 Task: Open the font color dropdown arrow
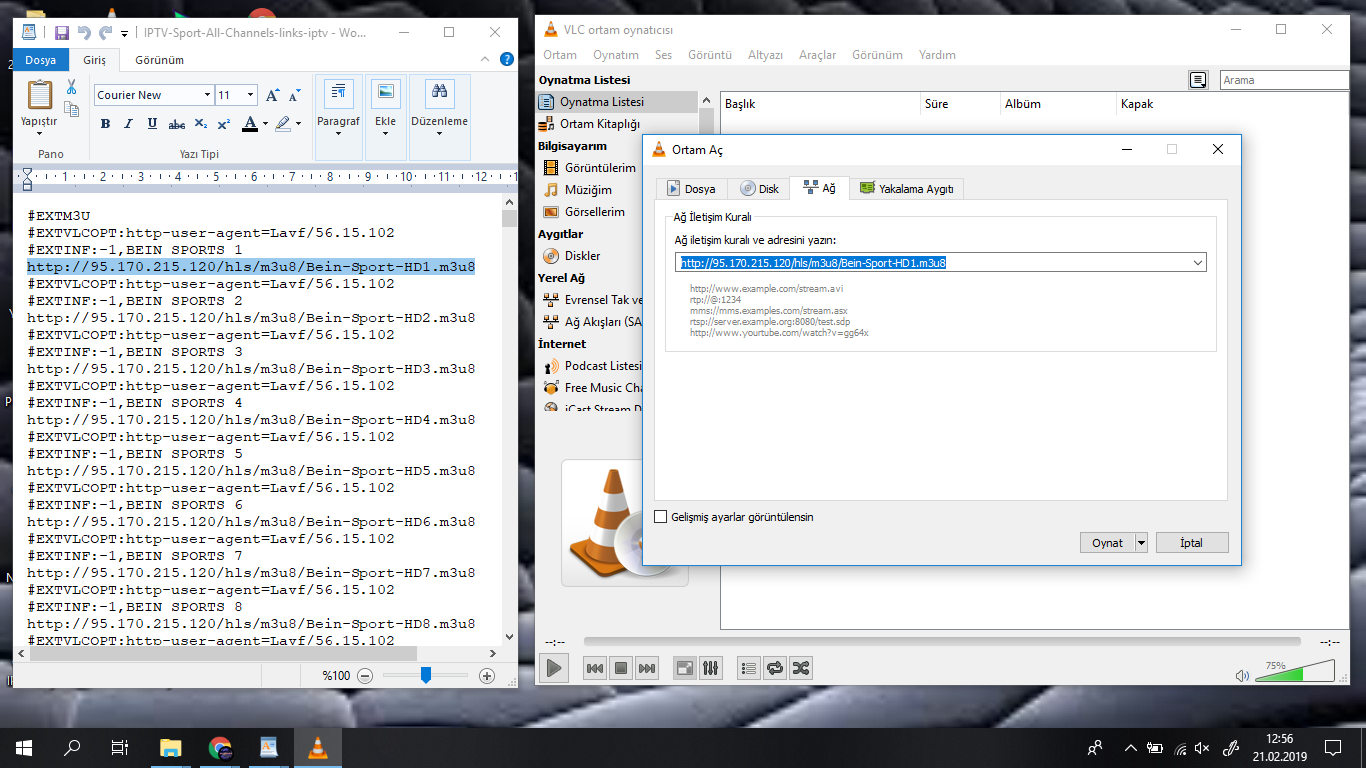tap(265, 124)
